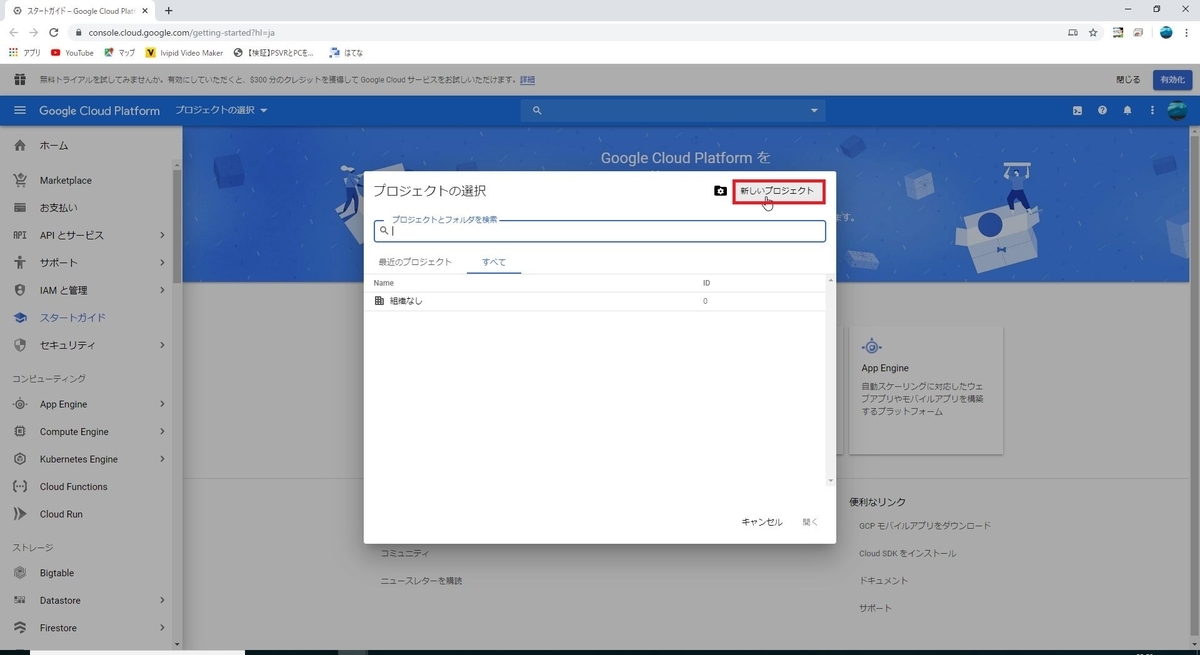The width and height of the screenshot is (1200, 655).
Task: Click the Chrome bookmark star icon
Action: coord(1092,32)
